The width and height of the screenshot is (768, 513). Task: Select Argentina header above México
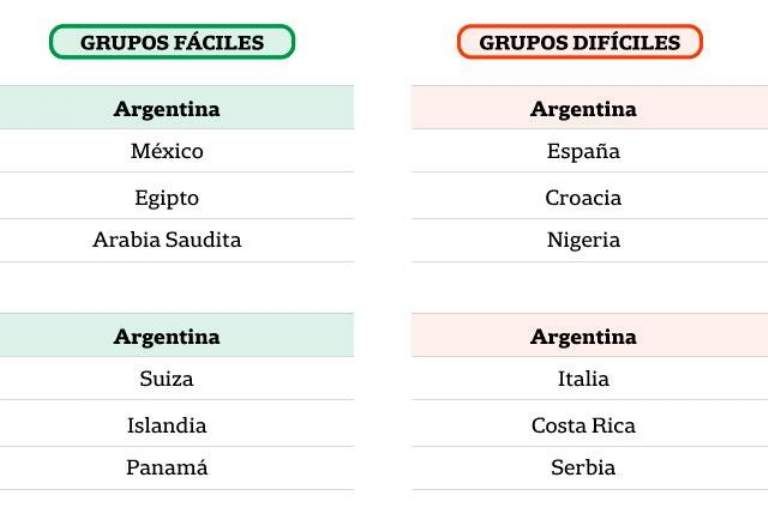click(x=167, y=108)
